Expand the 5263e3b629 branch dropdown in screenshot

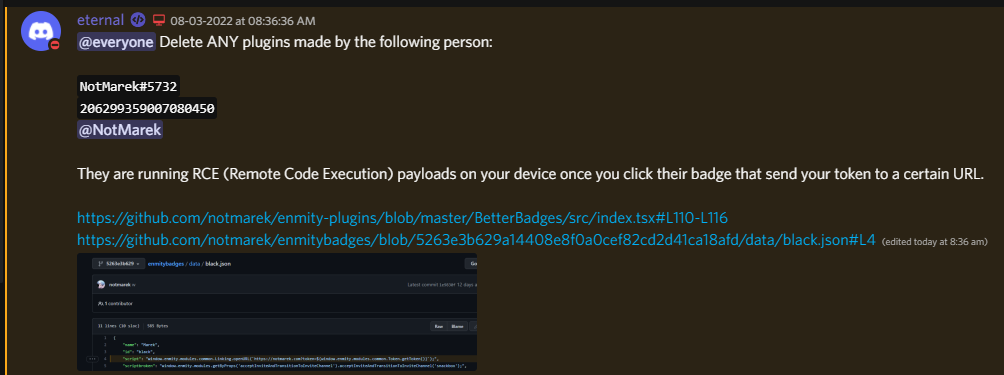[117, 264]
